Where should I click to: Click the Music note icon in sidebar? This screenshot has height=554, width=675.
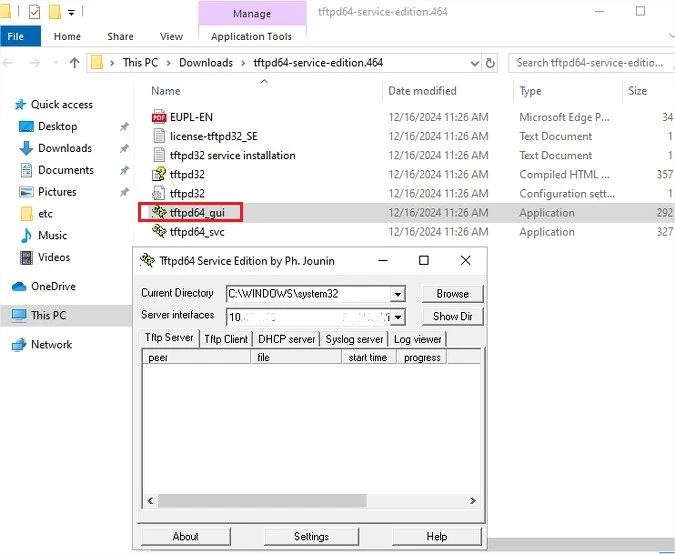pos(26,235)
